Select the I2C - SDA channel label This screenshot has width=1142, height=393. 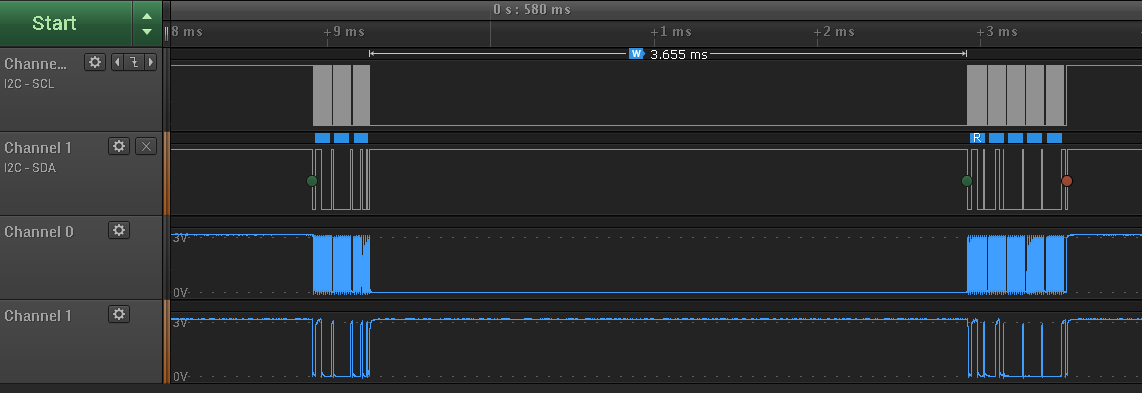pyautogui.click(x=30, y=168)
